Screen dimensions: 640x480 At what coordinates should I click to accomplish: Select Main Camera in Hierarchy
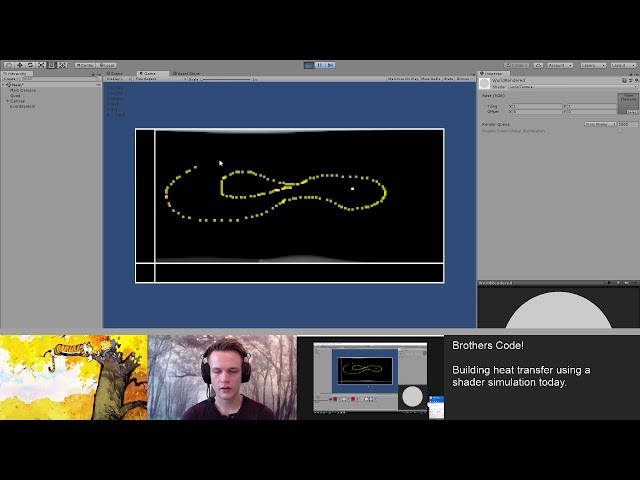[23, 90]
